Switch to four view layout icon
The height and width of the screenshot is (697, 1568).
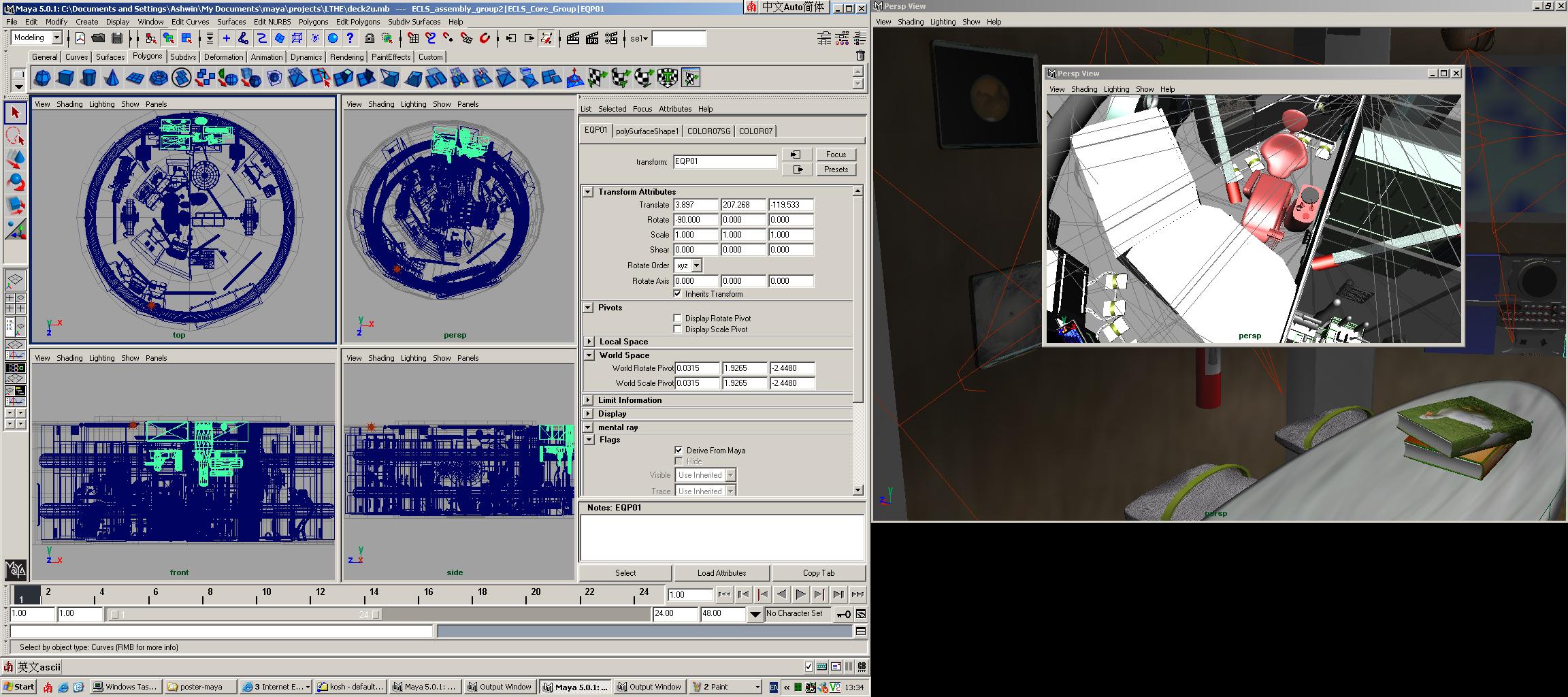pos(15,303)
